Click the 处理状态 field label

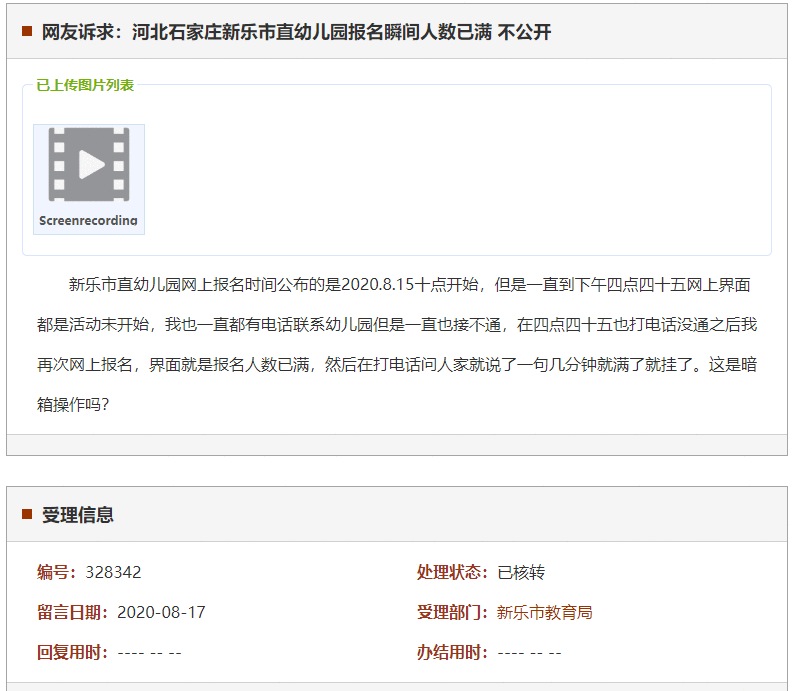452,572
